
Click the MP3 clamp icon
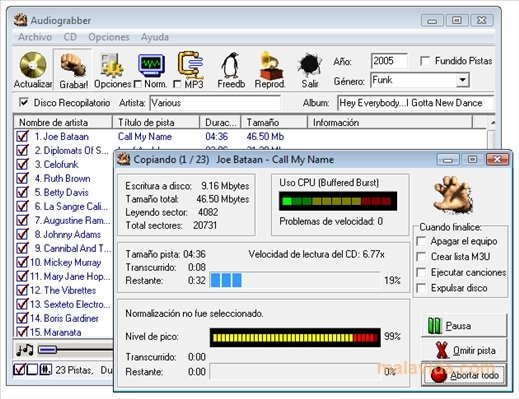190,64
